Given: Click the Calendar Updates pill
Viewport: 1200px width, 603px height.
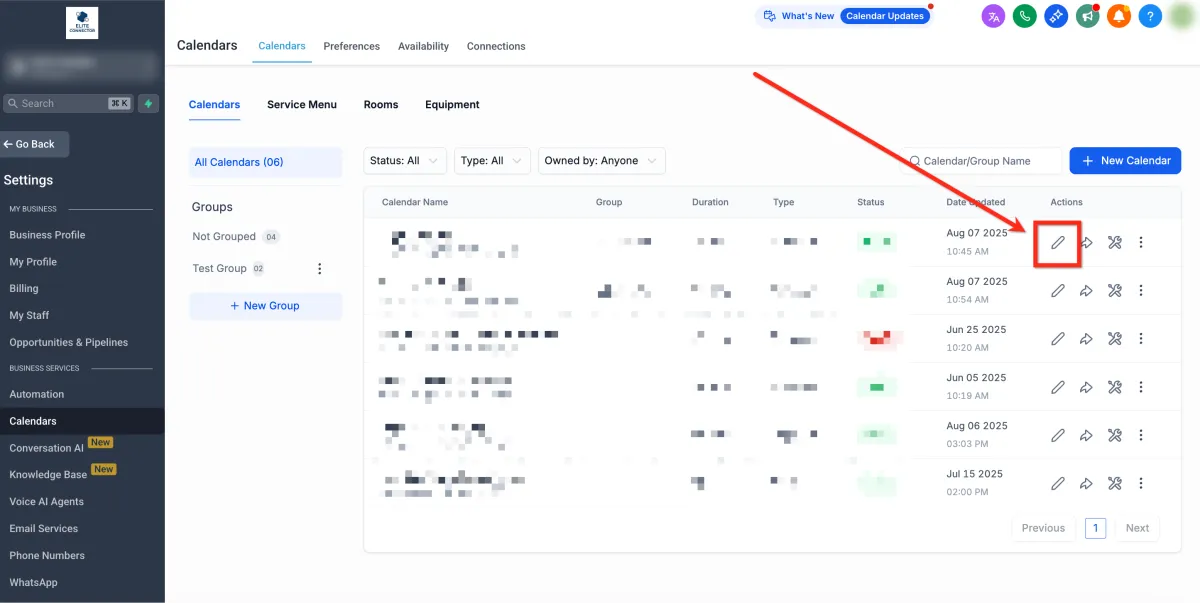Looking at the screenshot, I should click(885, 16).
